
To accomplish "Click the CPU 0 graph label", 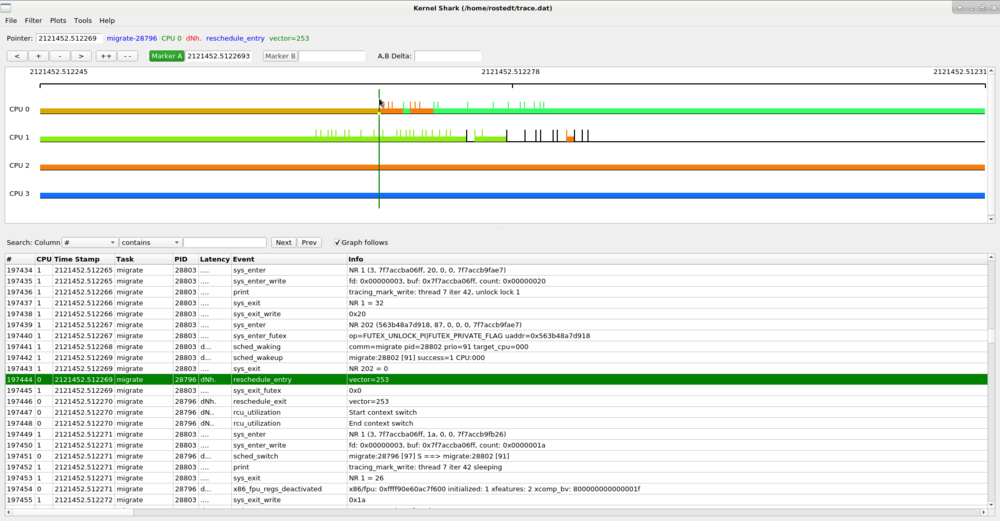I will pos(19,109).
